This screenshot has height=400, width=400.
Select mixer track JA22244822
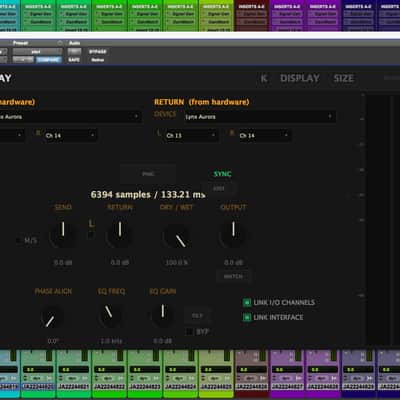(109, 387)
